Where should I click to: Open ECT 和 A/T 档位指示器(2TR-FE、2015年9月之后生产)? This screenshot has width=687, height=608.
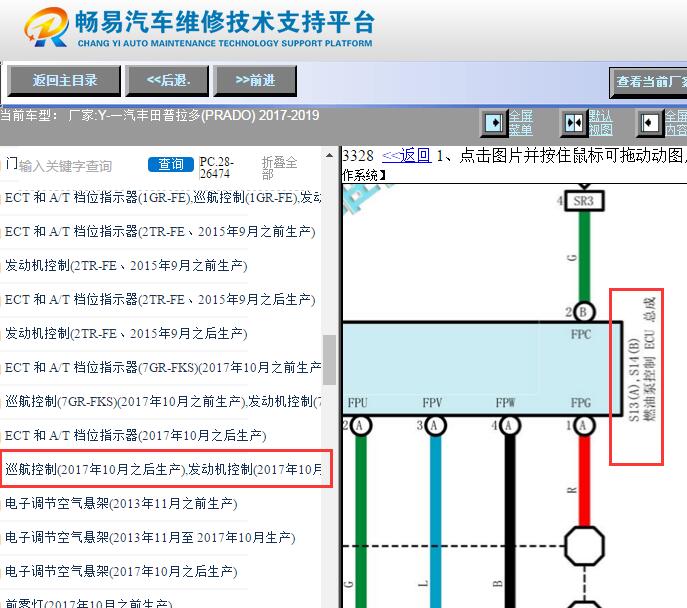tap(160, 300)
